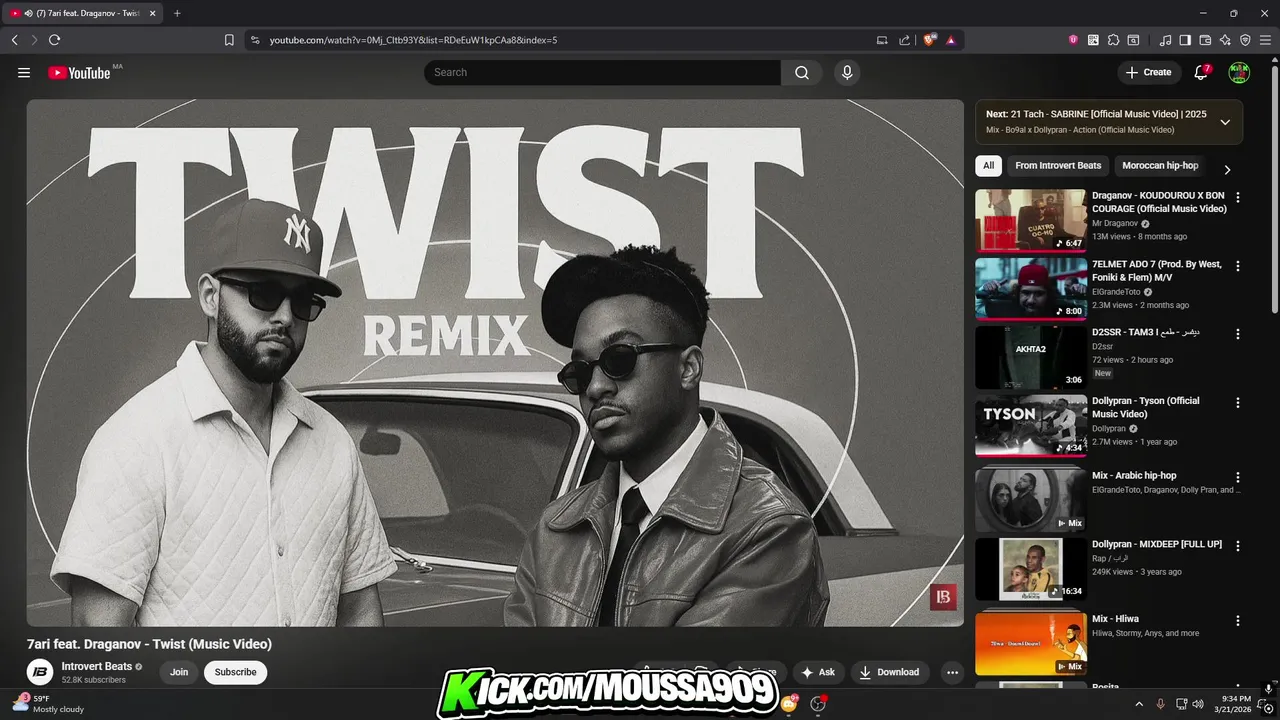Open Mix Arabic hip-hop thumbnail
Screen dimensions: 1280x720
point(1030,499)
